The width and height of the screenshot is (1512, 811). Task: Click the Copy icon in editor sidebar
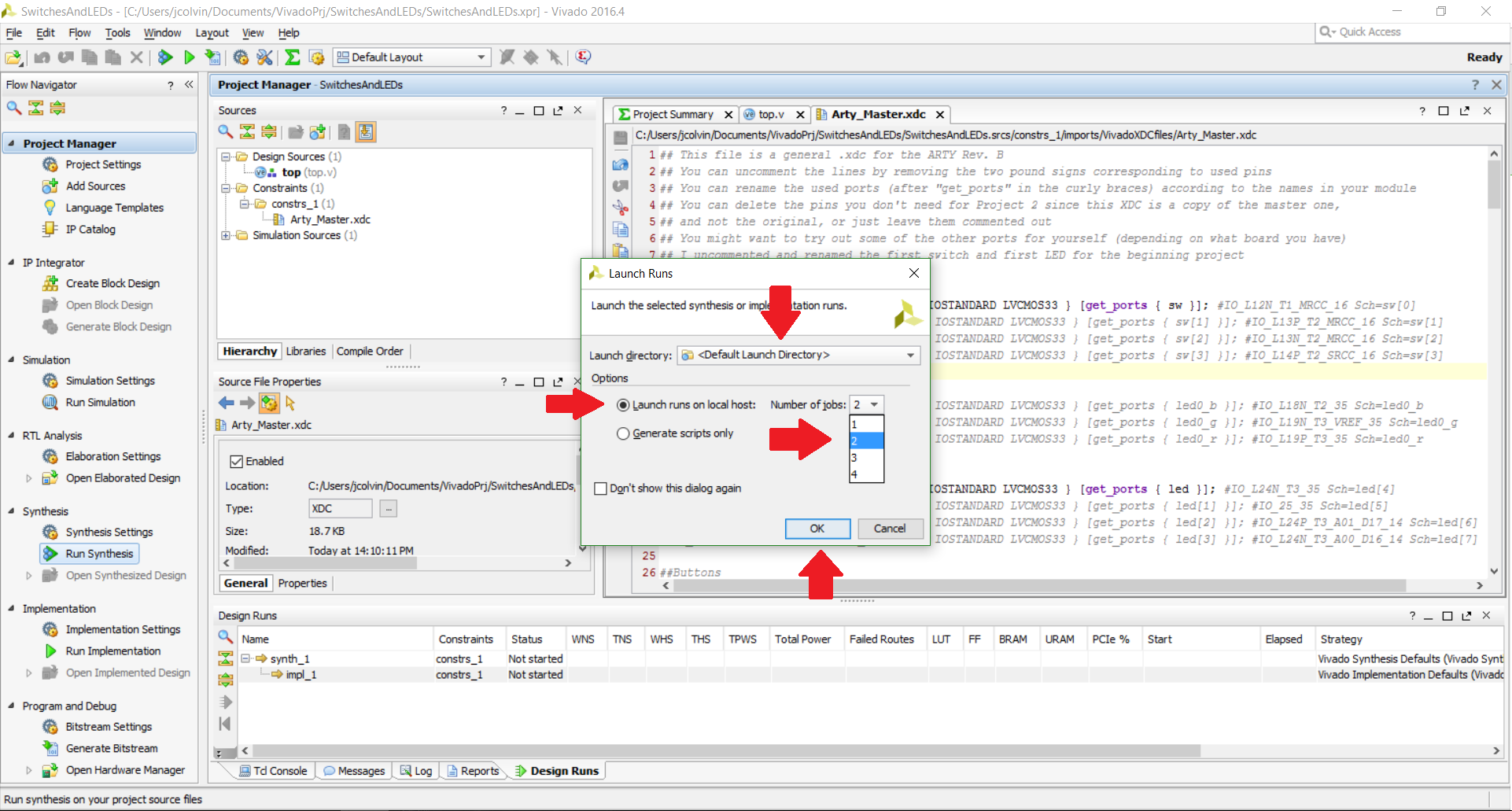point(621,230)
